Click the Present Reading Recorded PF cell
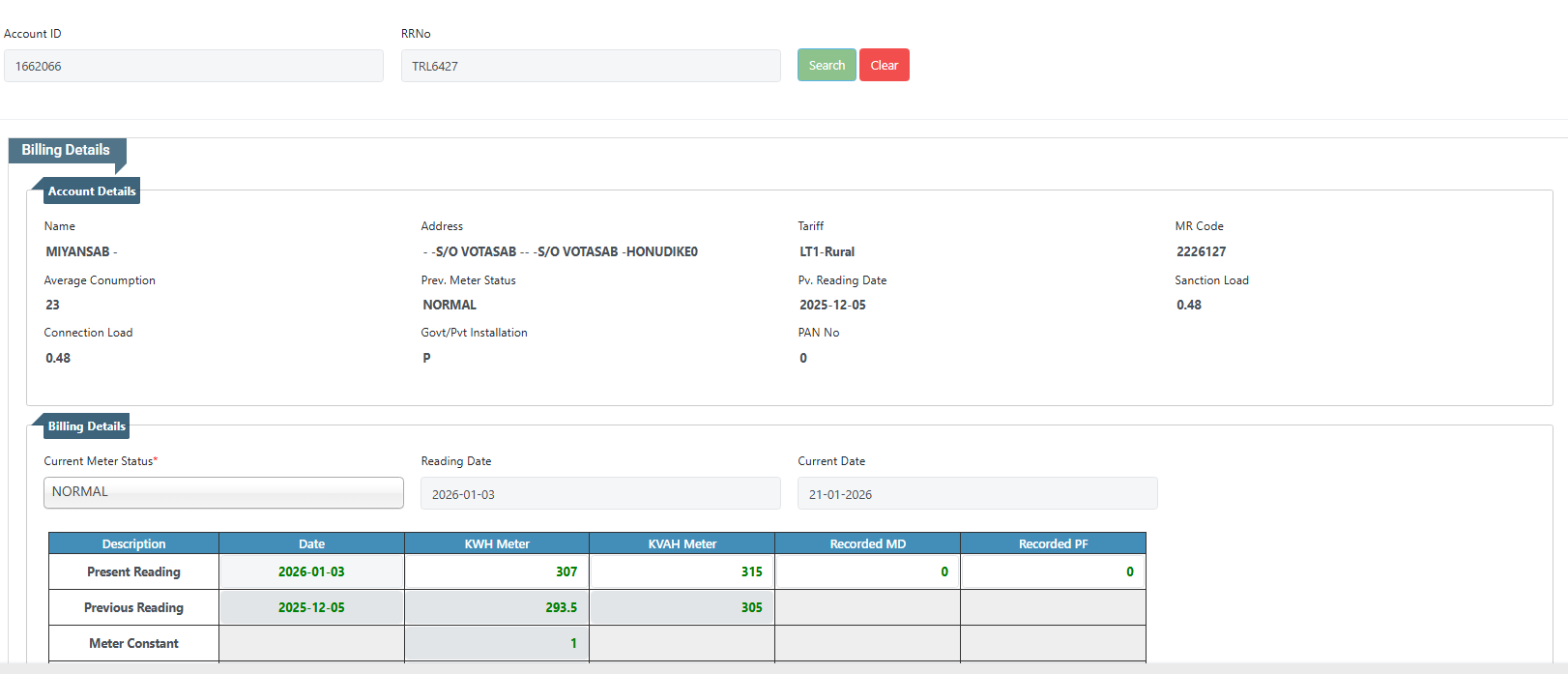Screen dimensions: 1568x674 coord(1053,571)
